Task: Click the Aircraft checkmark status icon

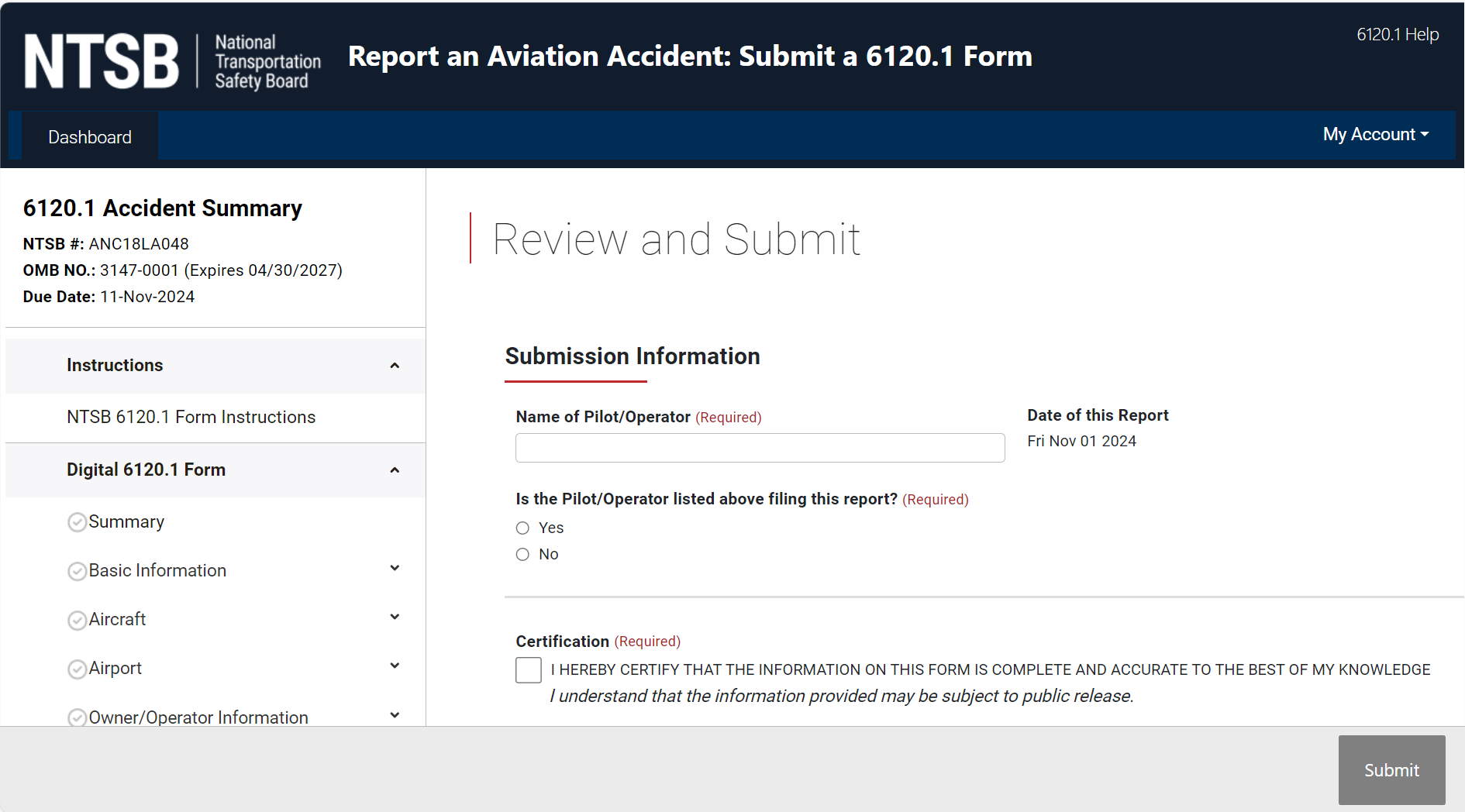Action: [77, 620]
